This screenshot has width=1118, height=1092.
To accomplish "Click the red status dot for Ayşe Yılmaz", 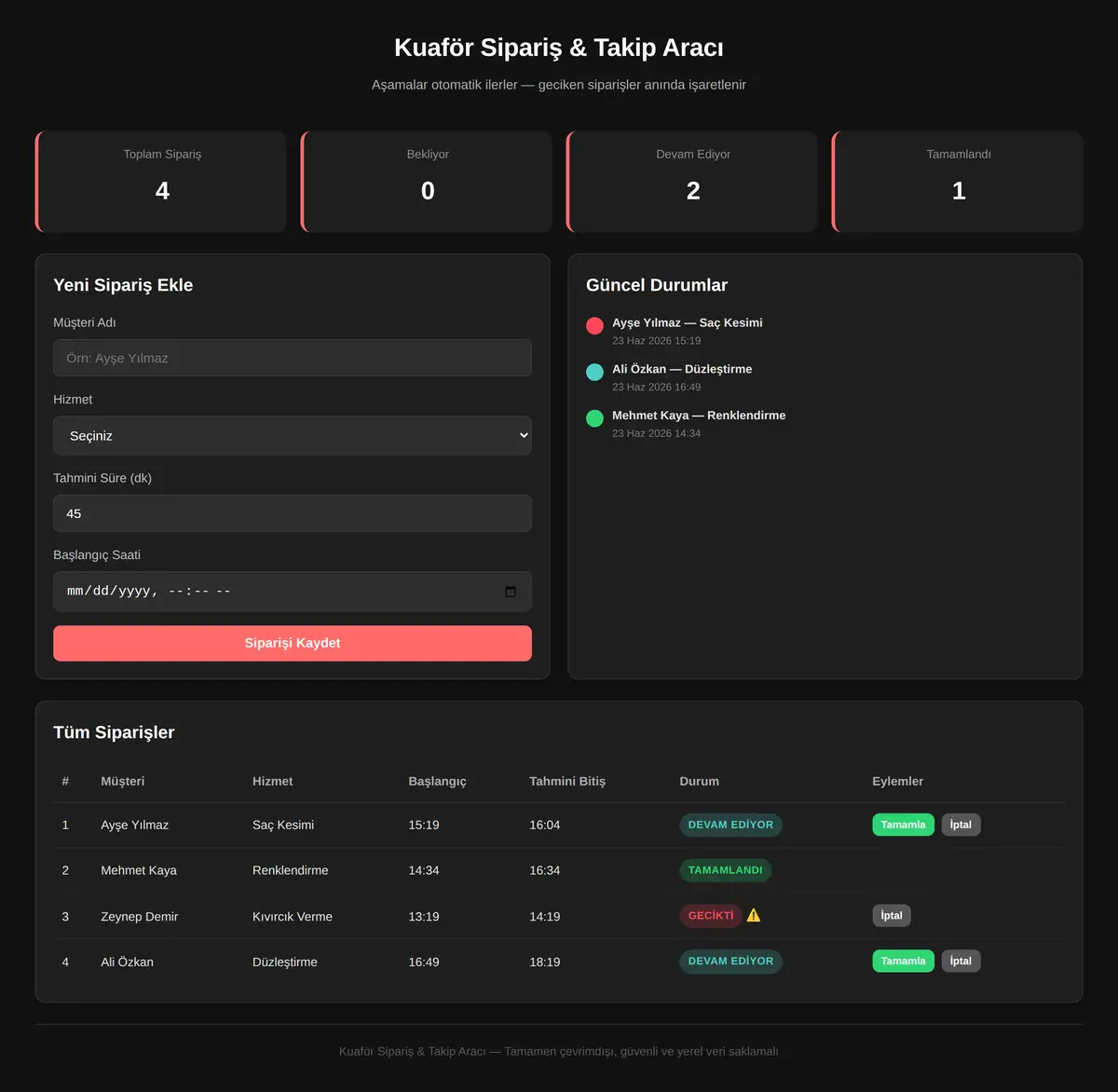I will coord(594,326).
